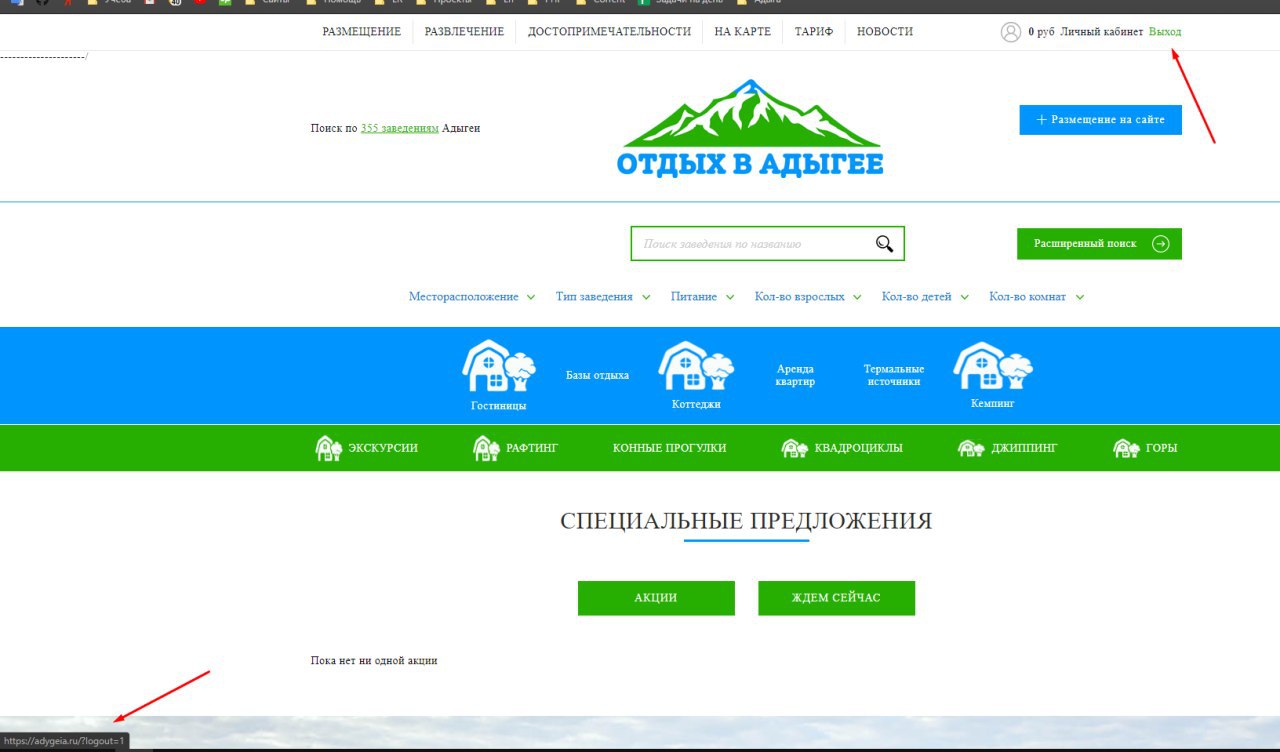Open the Базы отдыха link
Viewport: 1280px width, 752px height.
(597, 375)
